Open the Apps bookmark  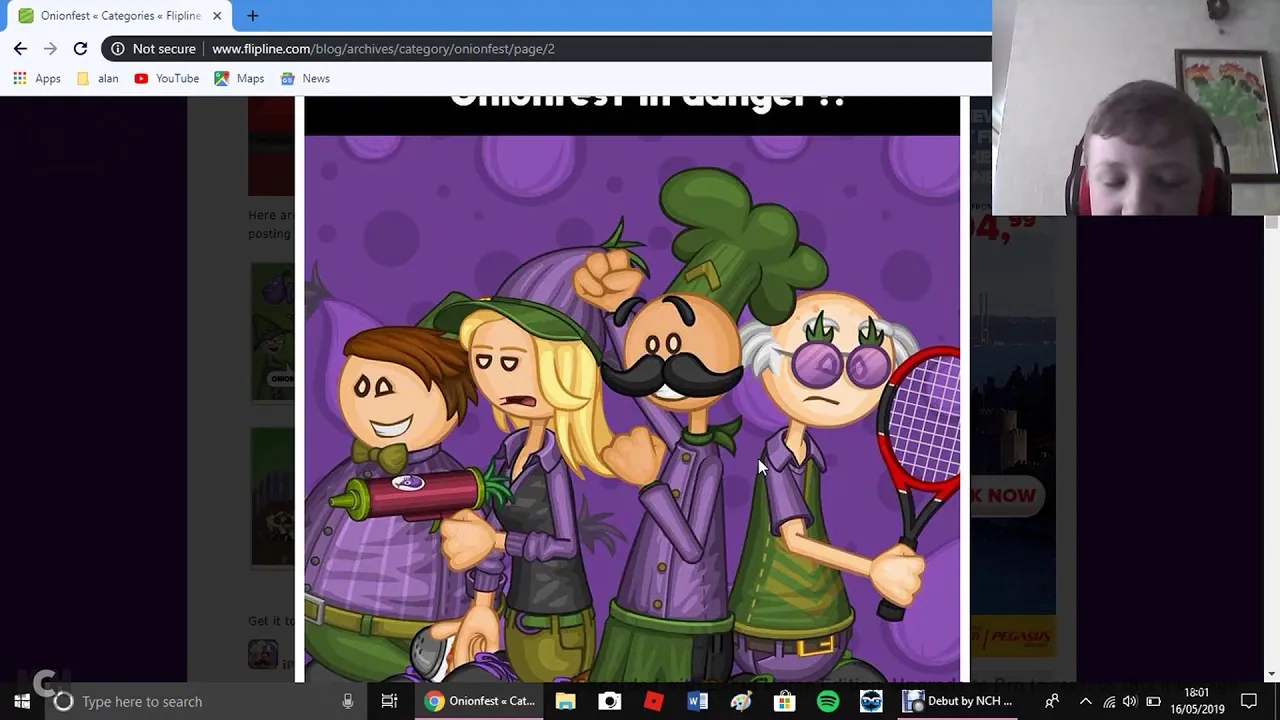click(x=37, y=78)
